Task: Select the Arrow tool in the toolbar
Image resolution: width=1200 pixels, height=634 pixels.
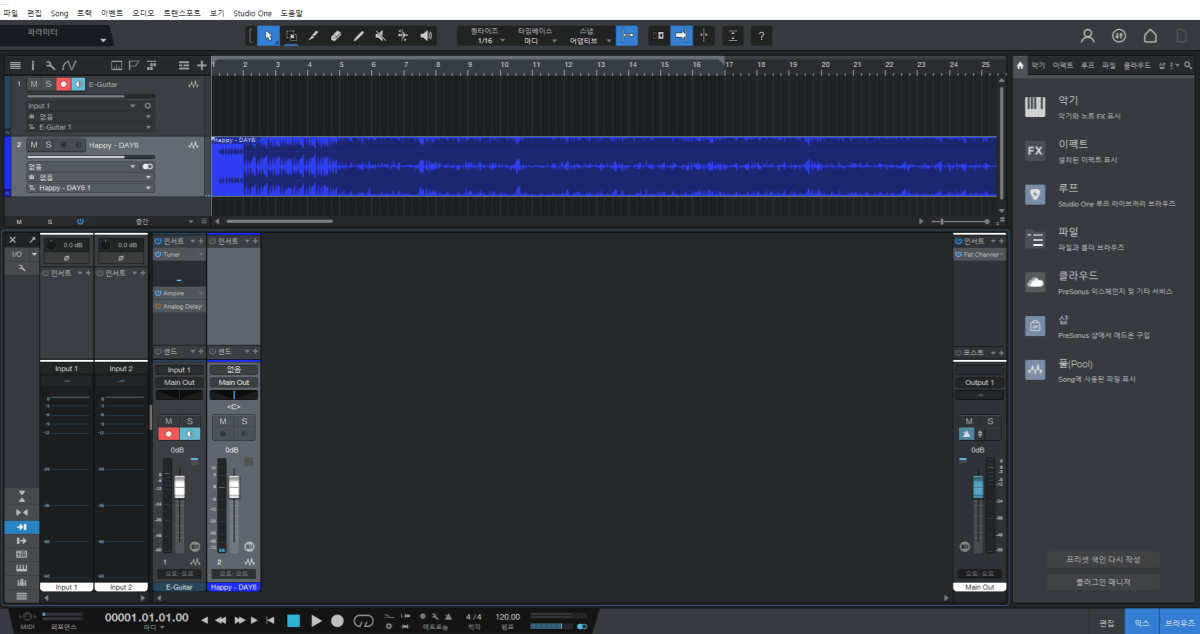Action: [268, 36]
